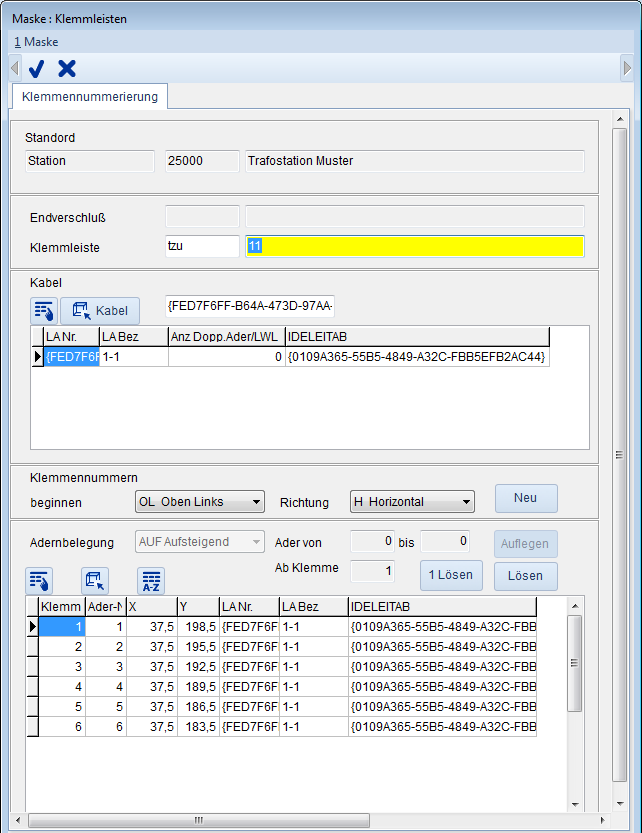Screen dimensions: 642x833
Task: Click the IDELEITAB column header in the Kabel table
Action: [417, 337]
